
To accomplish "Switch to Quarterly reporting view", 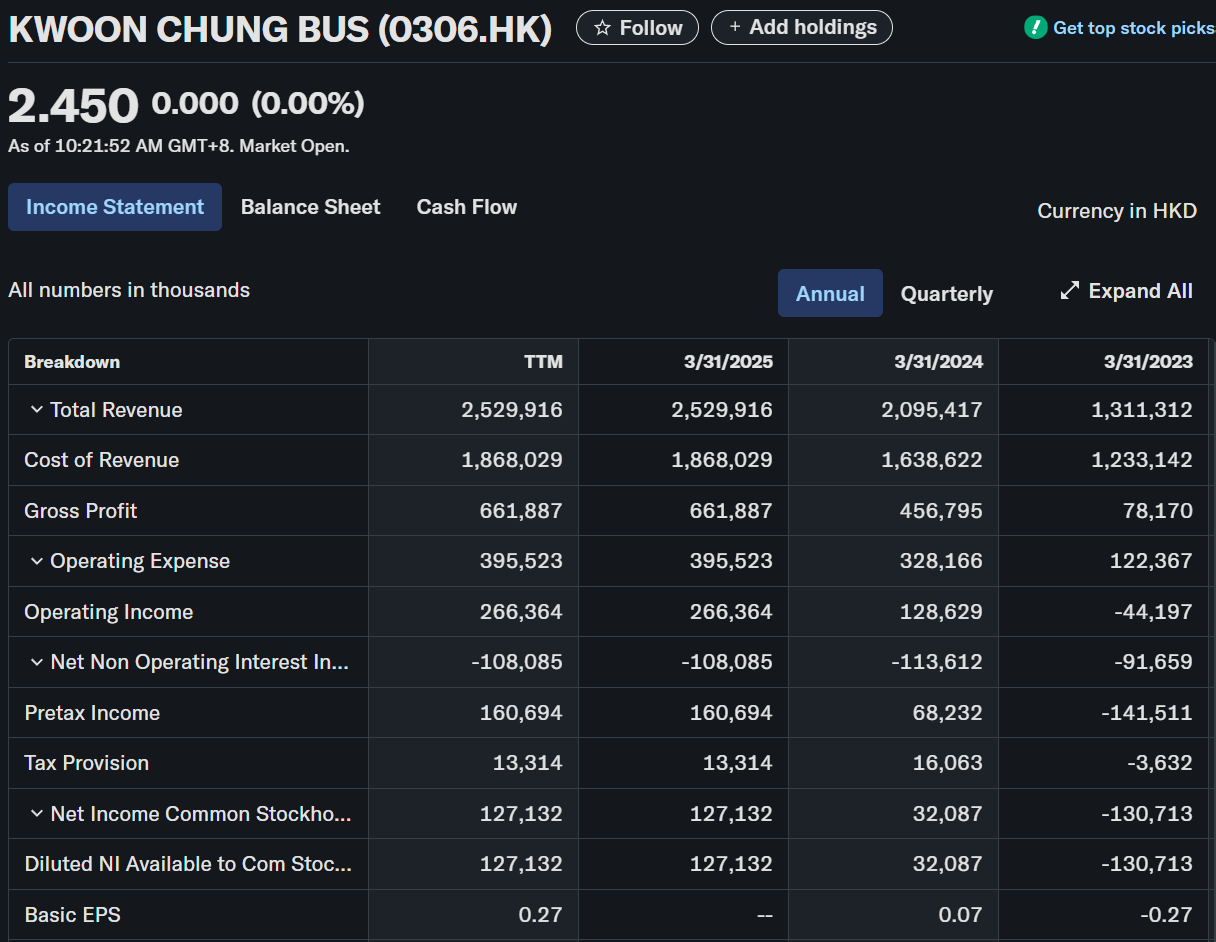I will point(946,294).
